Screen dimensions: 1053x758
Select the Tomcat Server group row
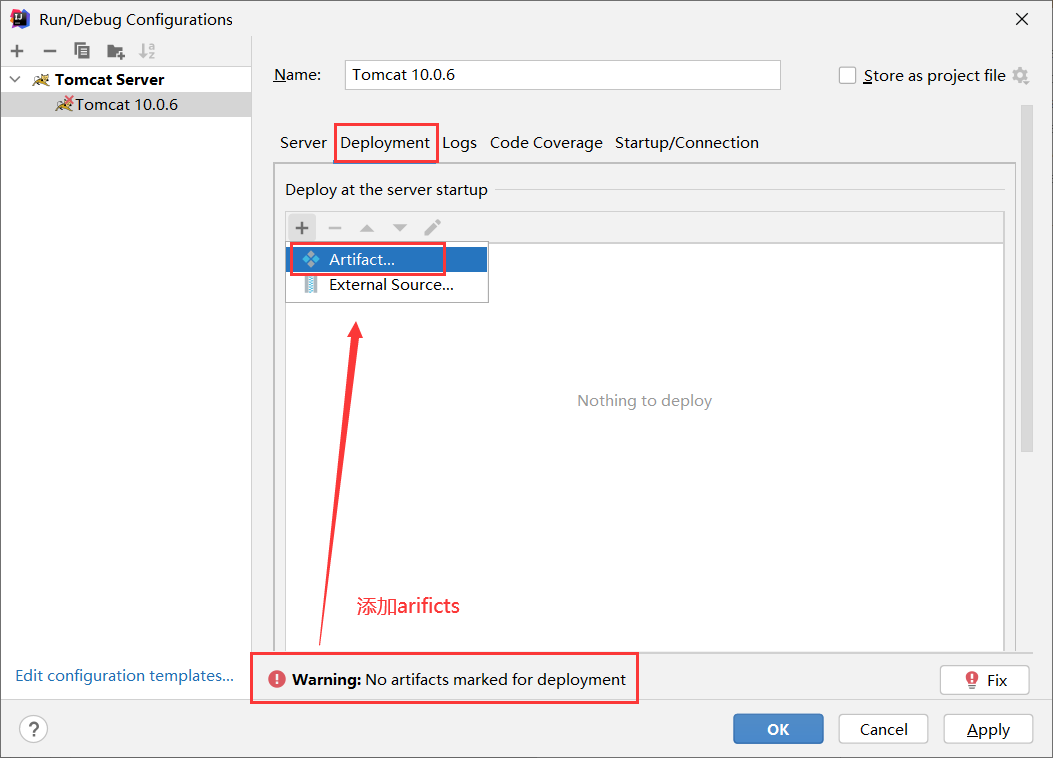pos(126,79)
